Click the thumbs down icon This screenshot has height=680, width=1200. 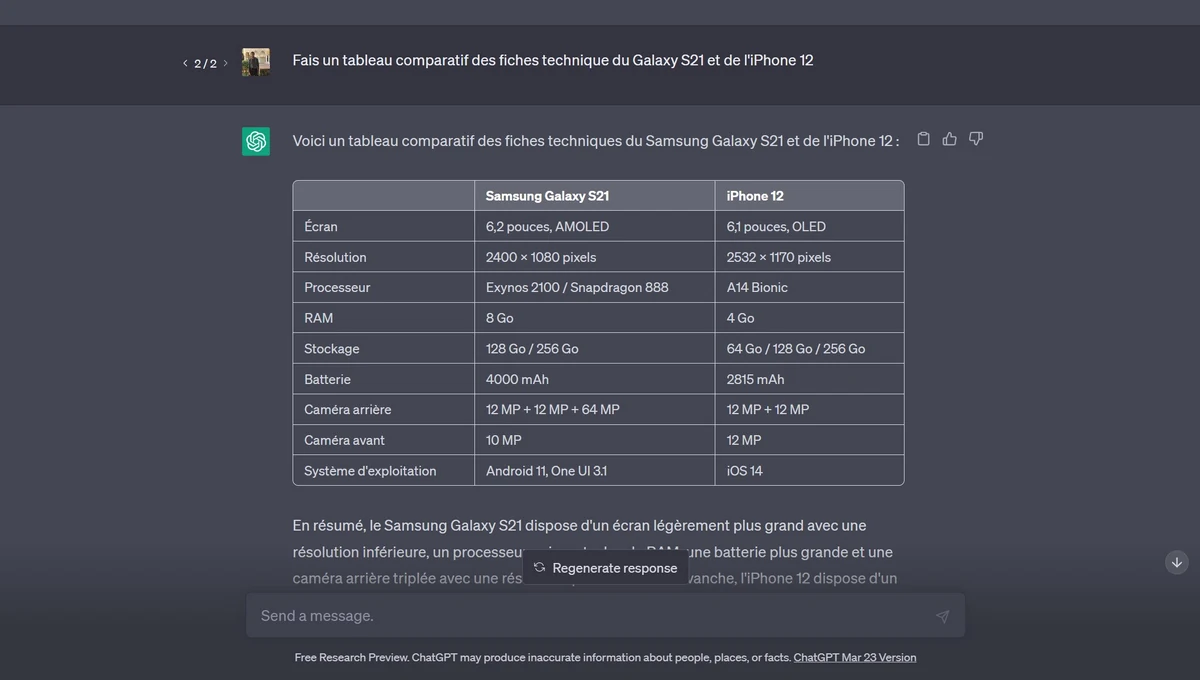tap(976, 139)
